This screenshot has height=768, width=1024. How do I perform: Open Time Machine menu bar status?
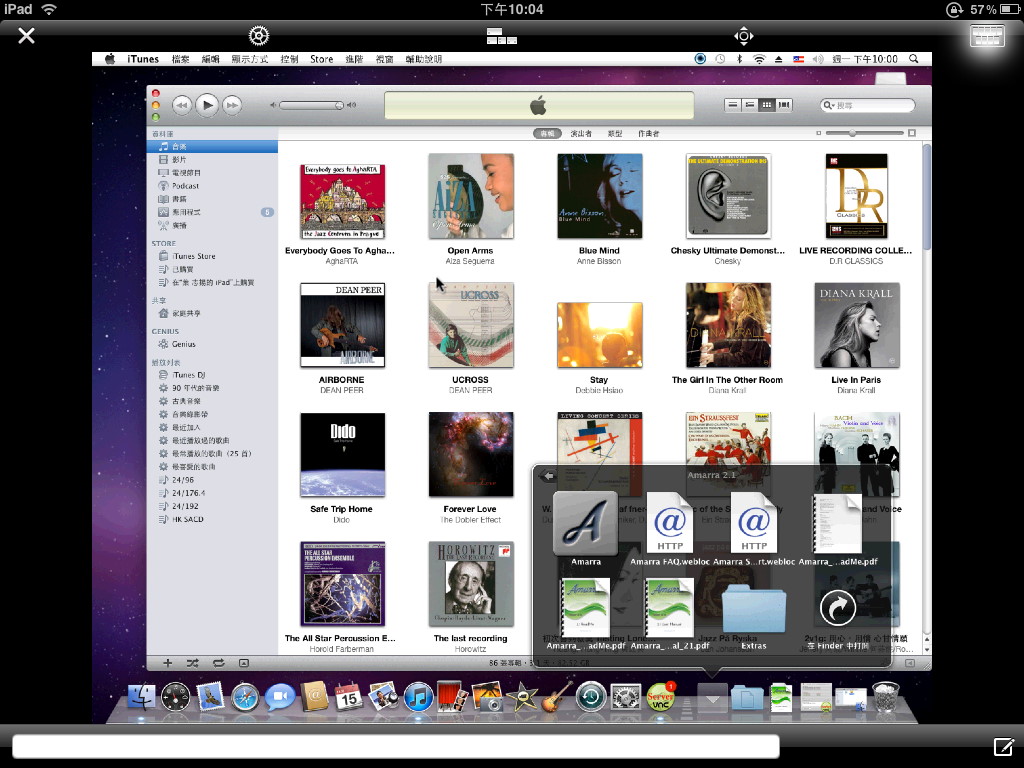tap(720, 59)
